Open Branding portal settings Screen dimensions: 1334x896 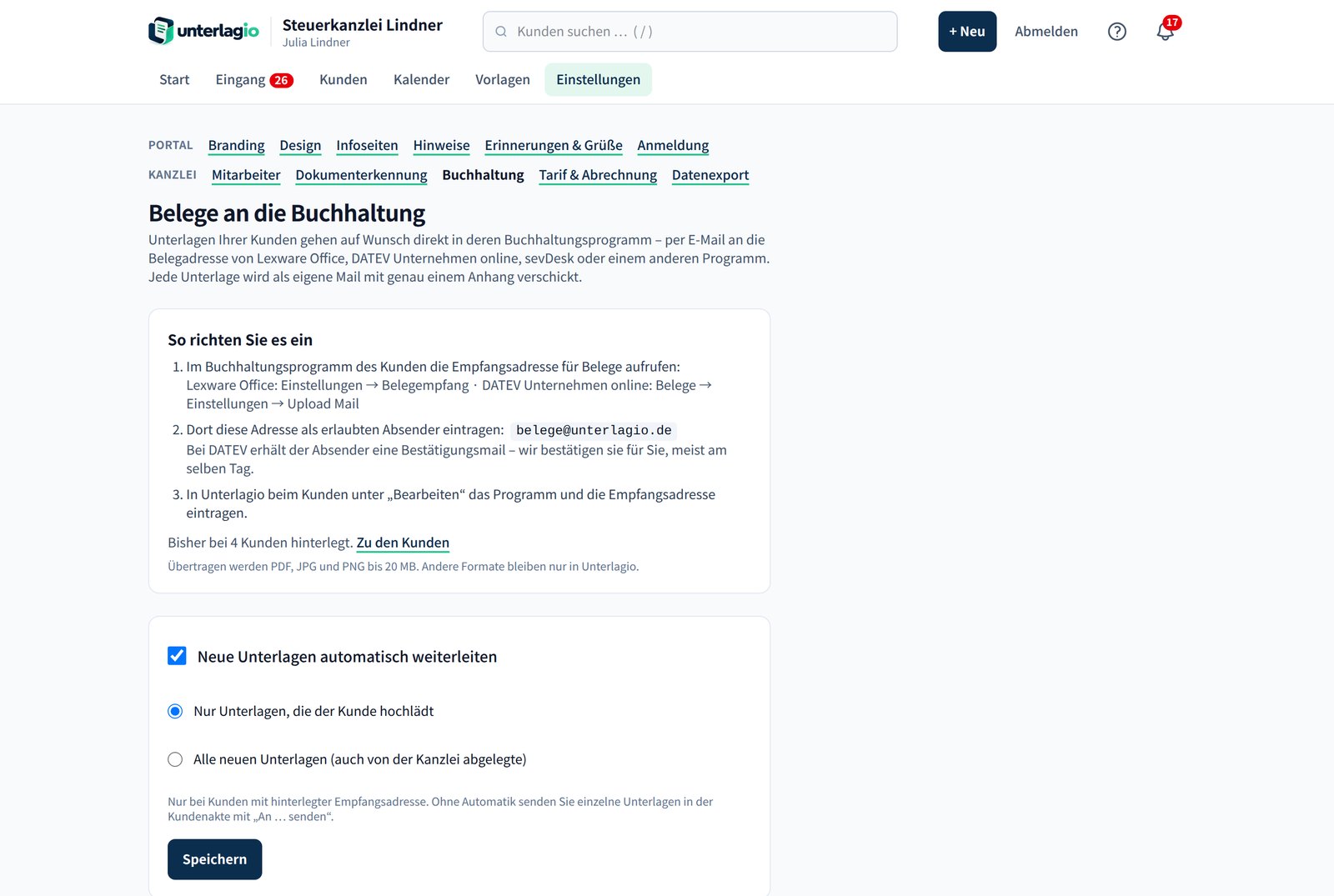237,146
